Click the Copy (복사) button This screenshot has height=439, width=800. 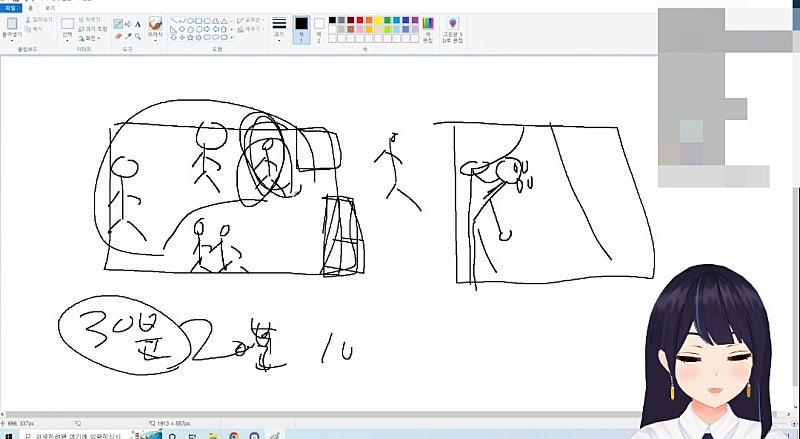click(x=34, y=29)
